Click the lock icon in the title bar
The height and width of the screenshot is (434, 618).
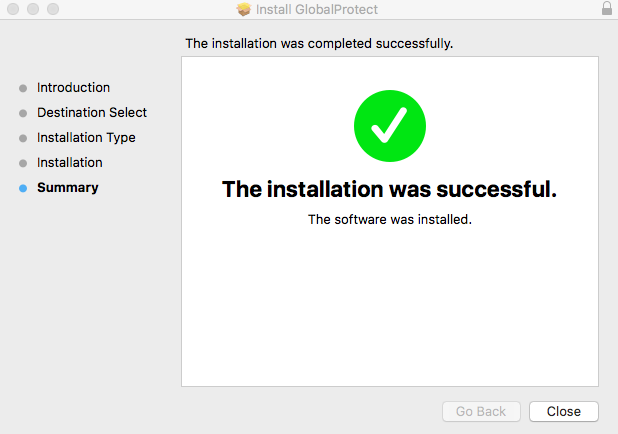pyautogui.click(x=607, y=9)
